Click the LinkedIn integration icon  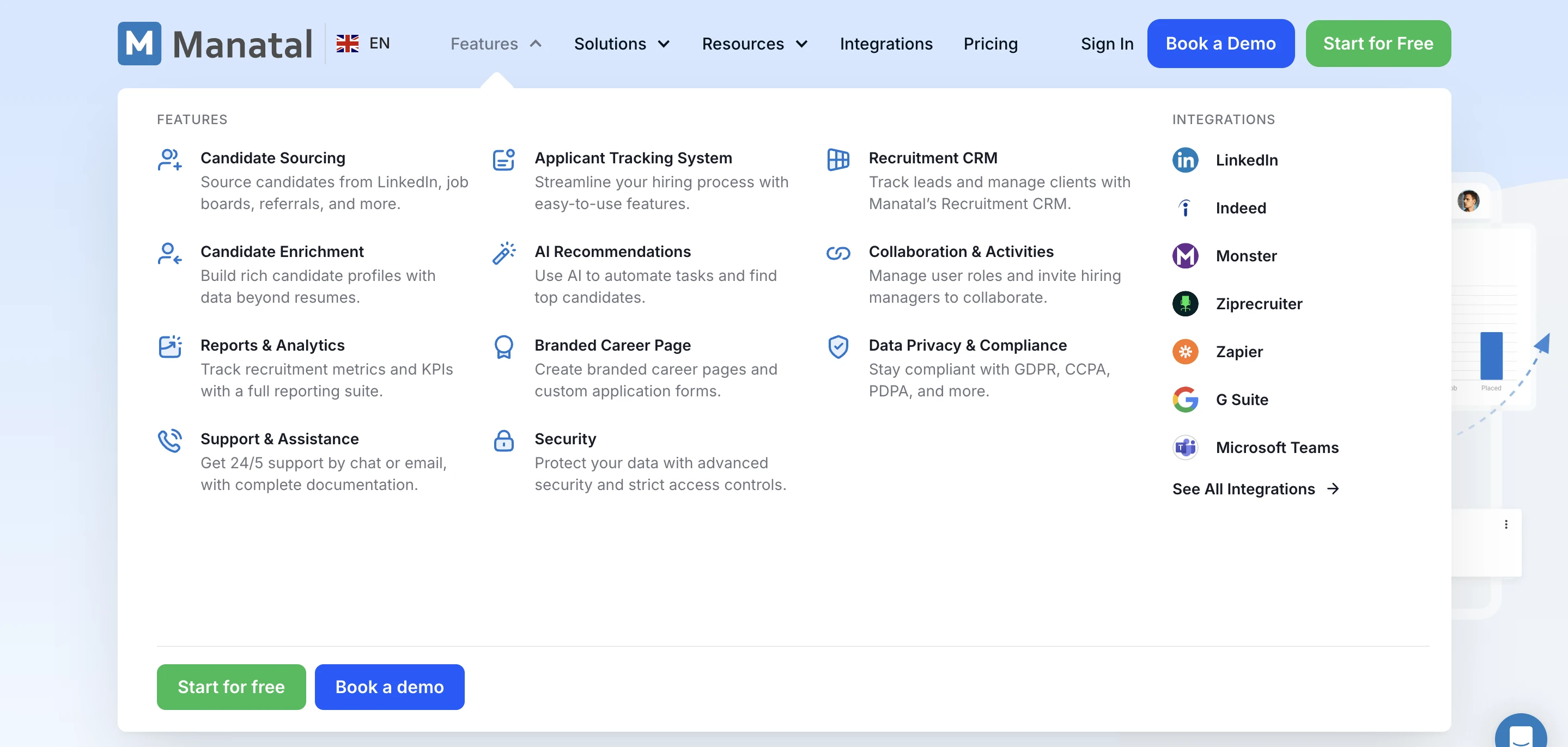click(1184, 160)
